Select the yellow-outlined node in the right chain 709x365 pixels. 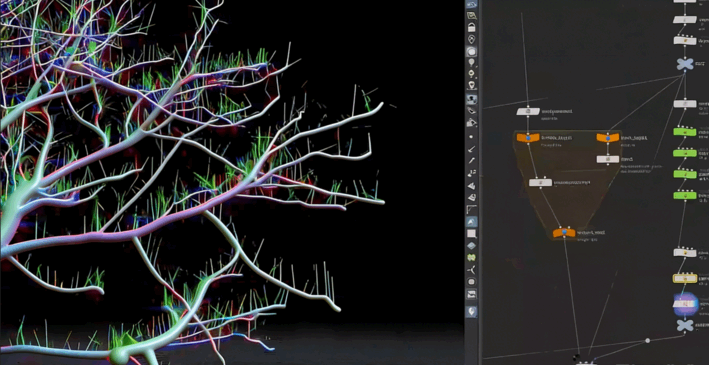click(x=685, y=279)
